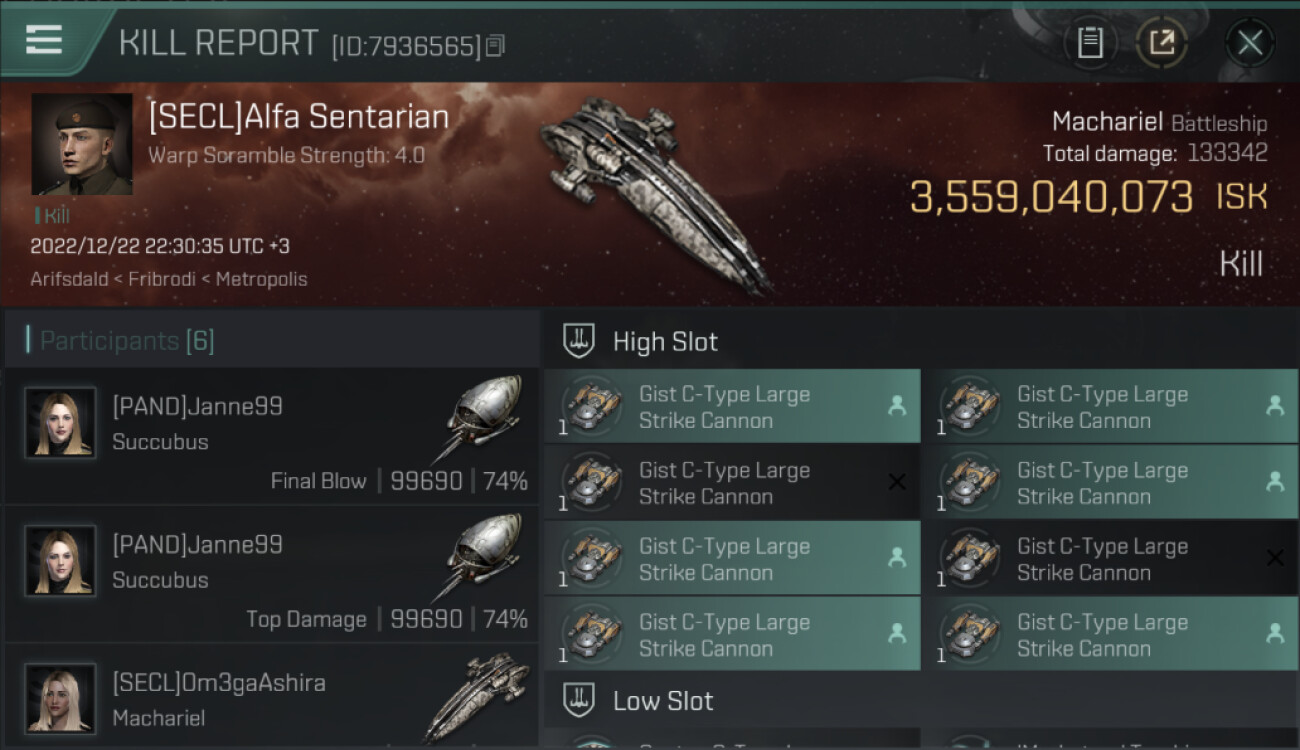1300x750 pixels.
Task: Click the Succubus icon on the Top Damage row
Action: (484, 559)
